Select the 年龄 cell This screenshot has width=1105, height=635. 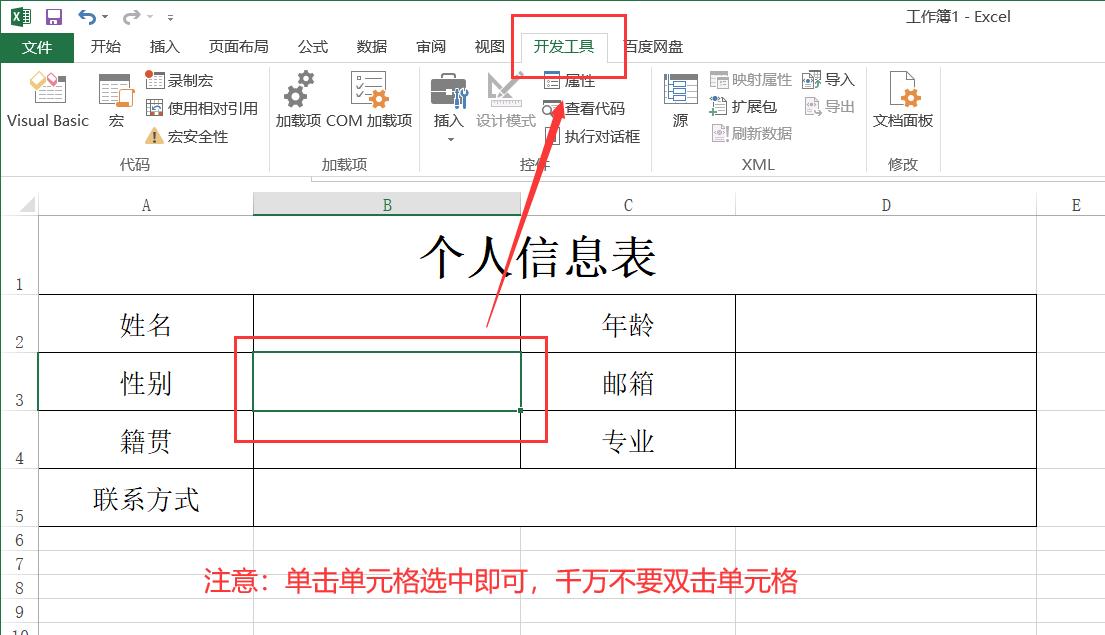point(628,323)
